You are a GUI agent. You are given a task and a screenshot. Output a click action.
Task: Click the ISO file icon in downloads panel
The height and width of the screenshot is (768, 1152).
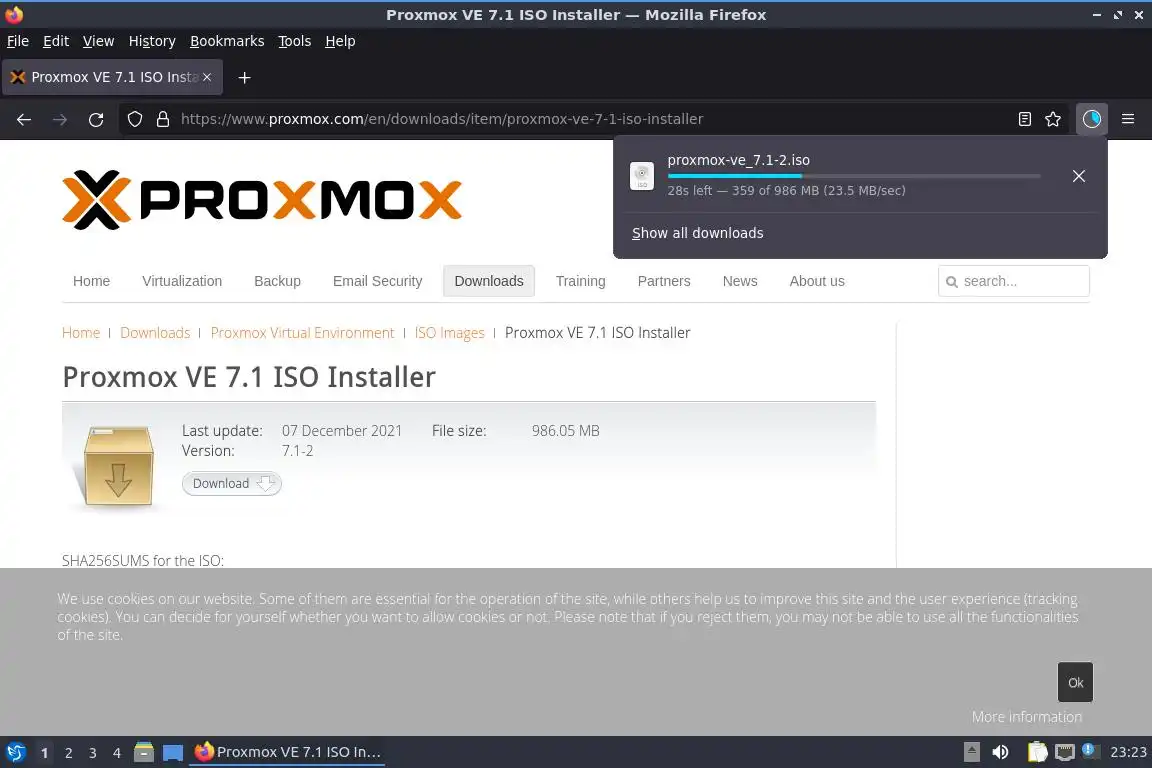coord(641,176)
